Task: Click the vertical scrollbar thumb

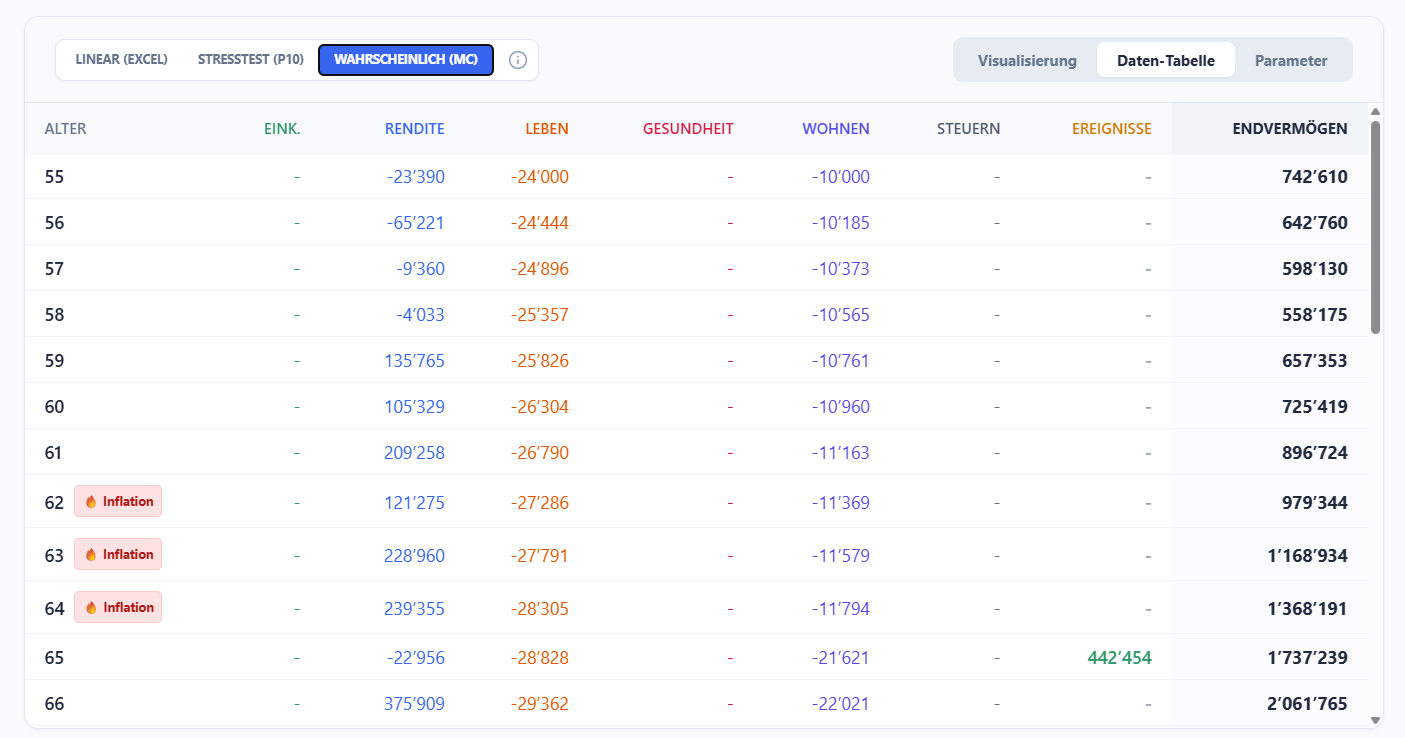Action: point(1375,227)
